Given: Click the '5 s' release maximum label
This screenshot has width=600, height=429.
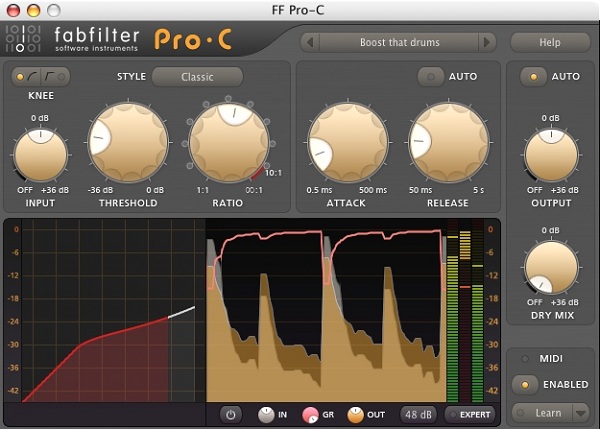Looking at the screenshot, I should [x=478, y=190].
